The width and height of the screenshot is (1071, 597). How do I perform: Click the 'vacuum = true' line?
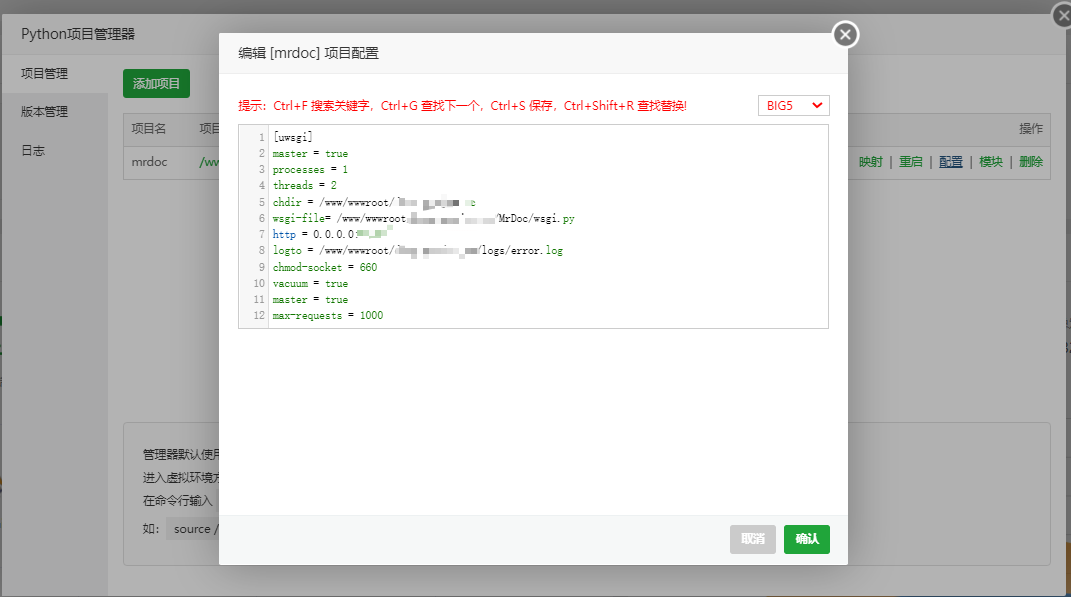(310, 283)
